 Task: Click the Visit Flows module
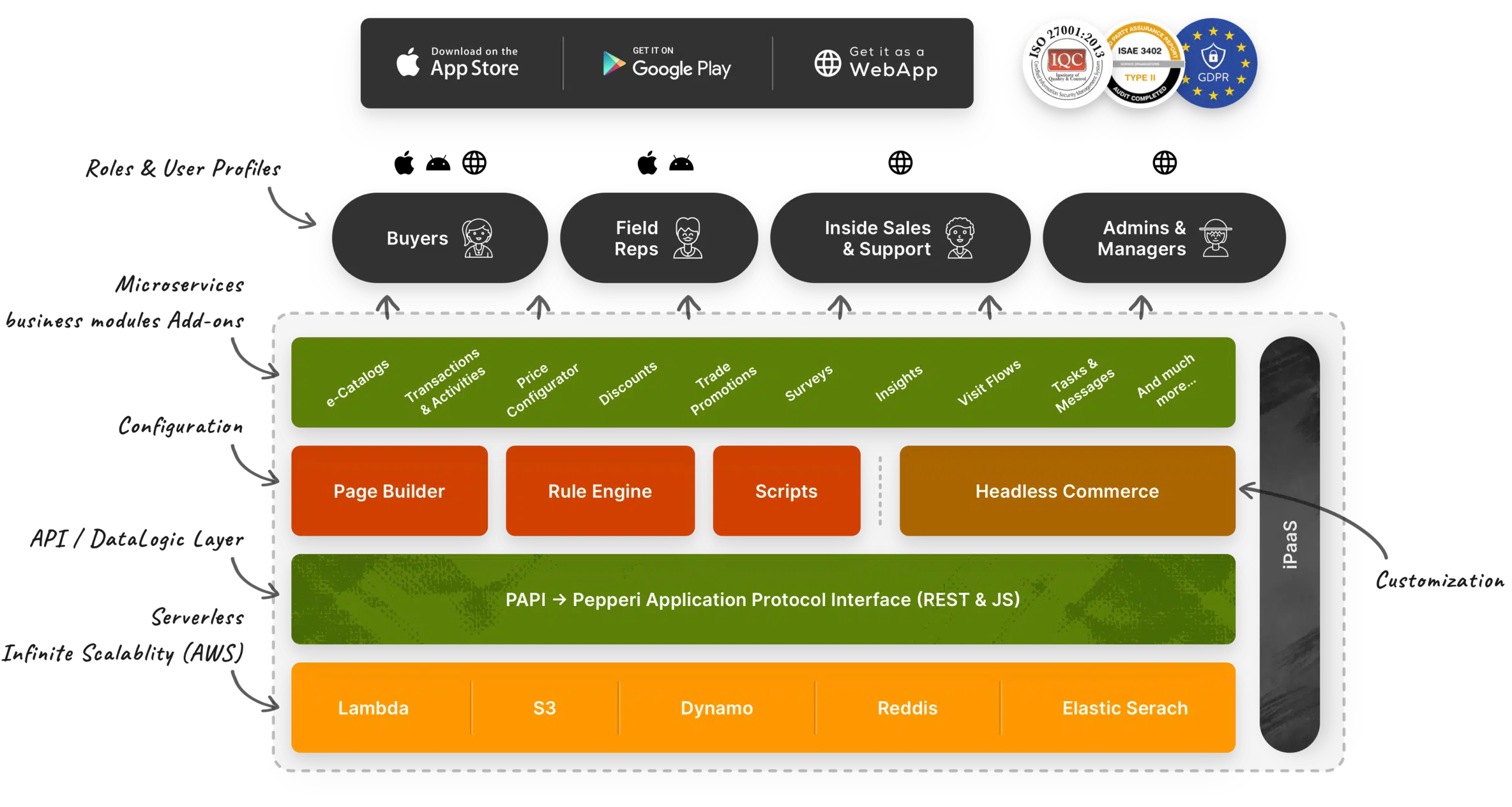tap(988, 382)
